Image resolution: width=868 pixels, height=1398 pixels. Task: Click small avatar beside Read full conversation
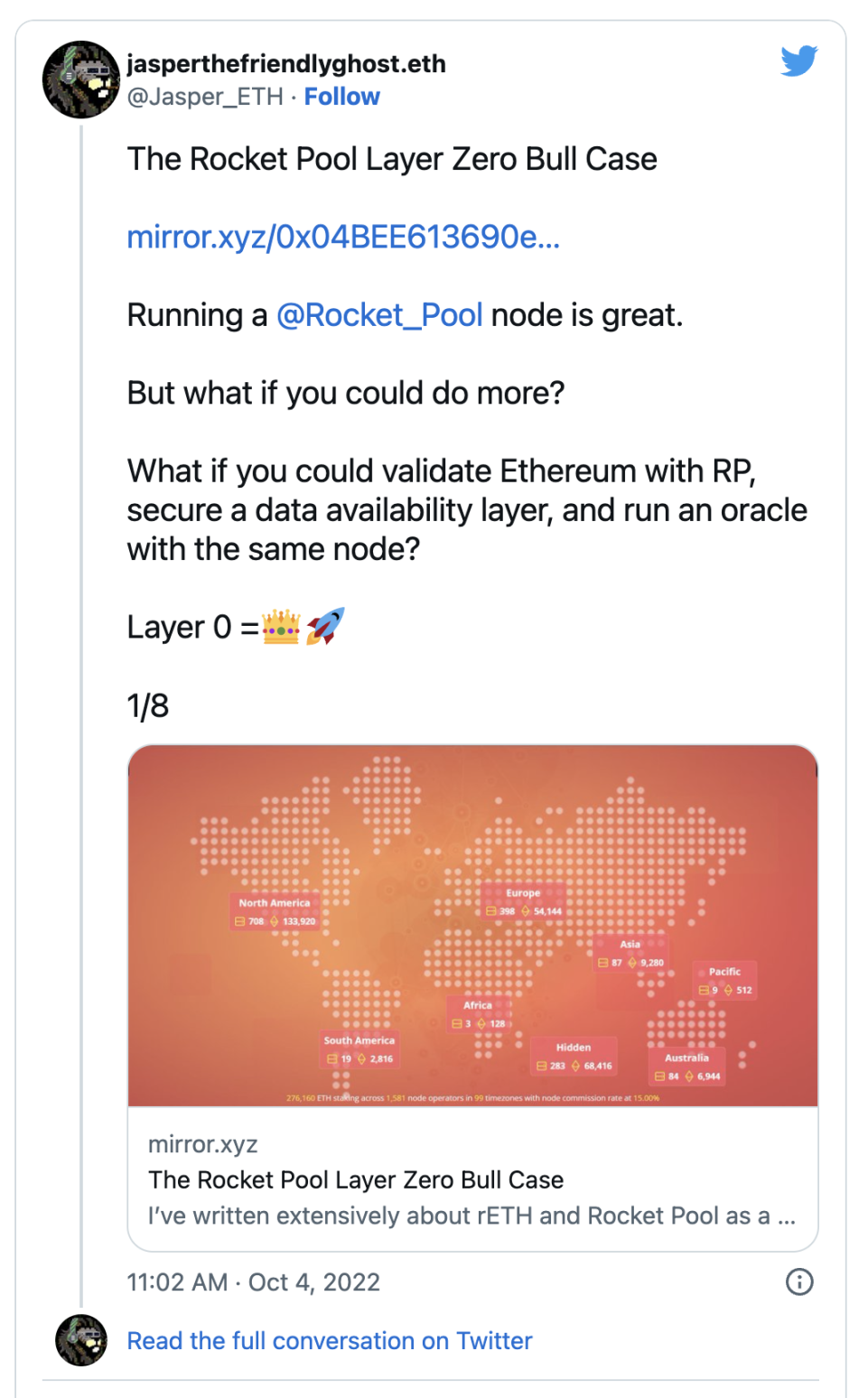point(81,1340)
